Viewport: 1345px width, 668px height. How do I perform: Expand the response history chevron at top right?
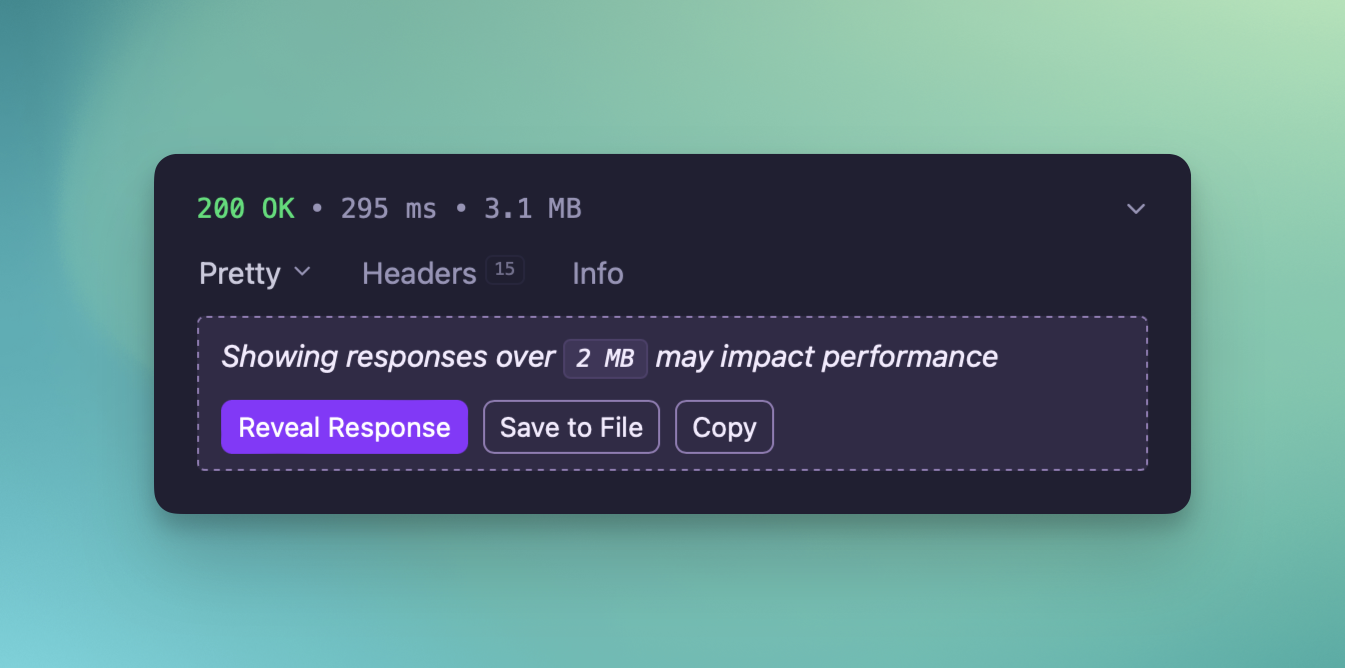(1135, 209)
